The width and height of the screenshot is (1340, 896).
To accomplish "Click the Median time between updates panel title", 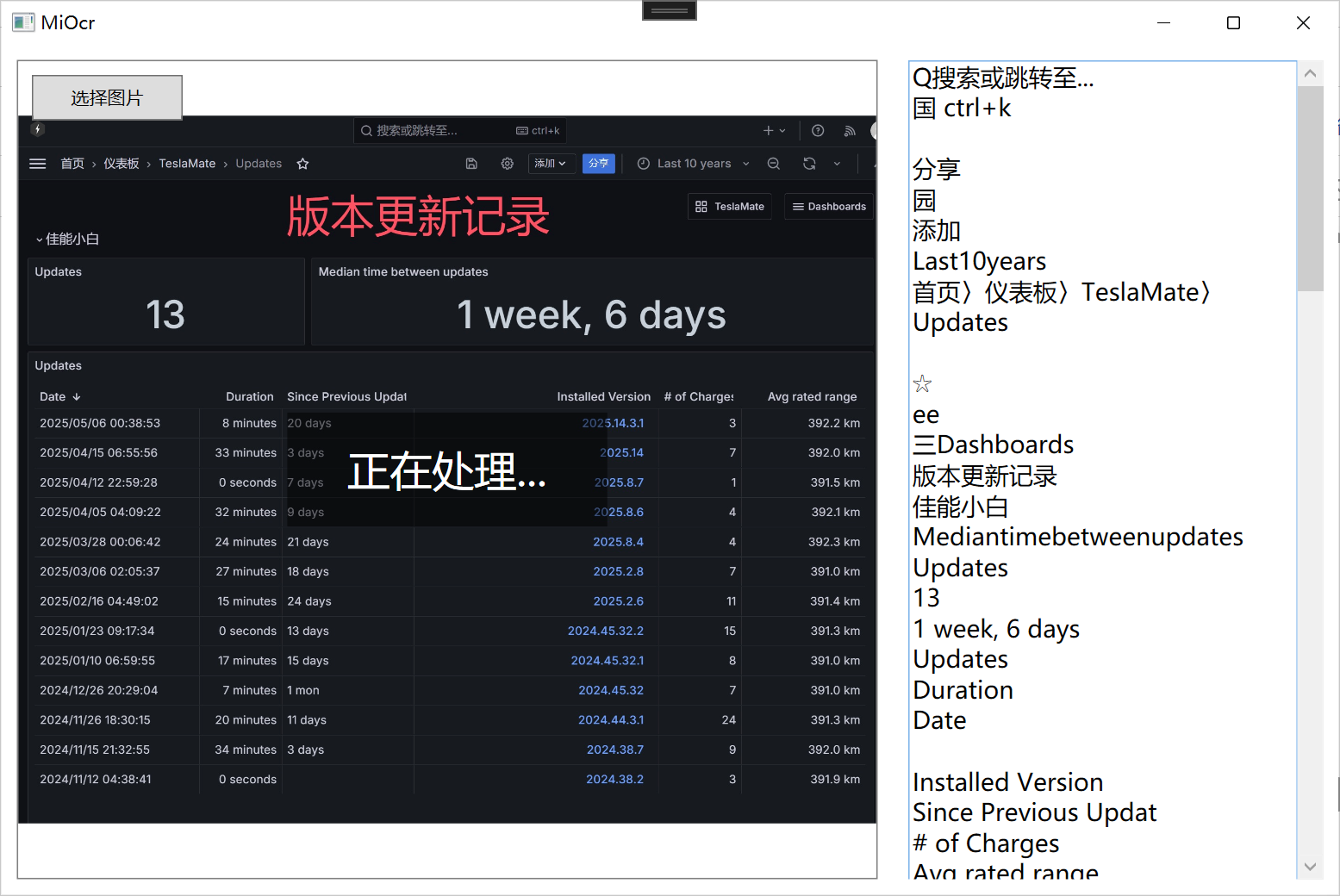I will click(x=403, y=272).
